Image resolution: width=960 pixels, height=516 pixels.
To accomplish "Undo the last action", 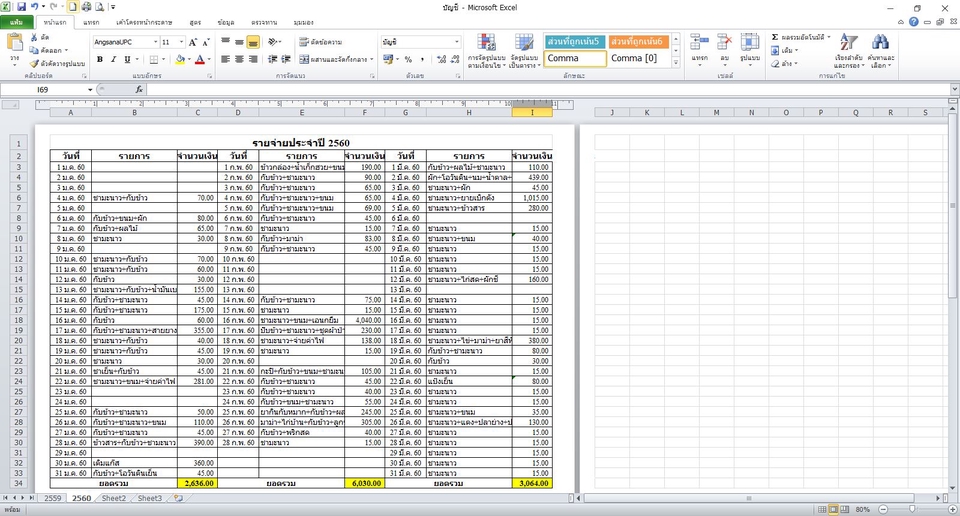I will point(34,7).
